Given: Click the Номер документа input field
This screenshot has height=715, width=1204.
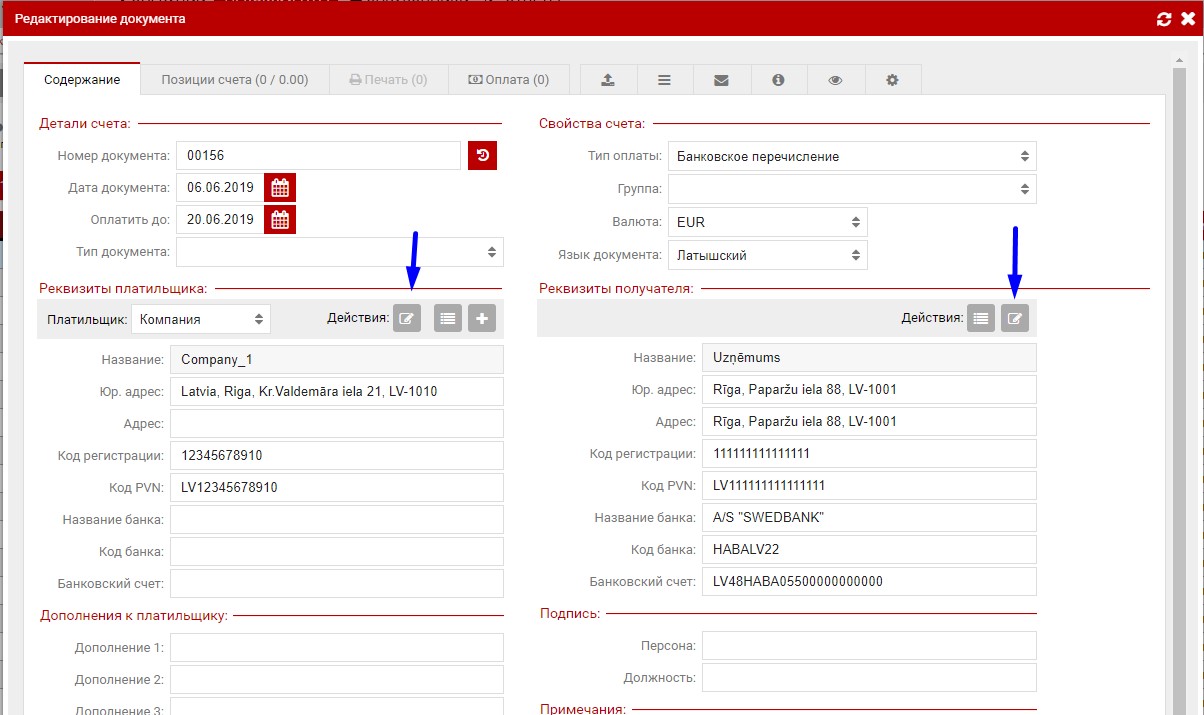Looking at the screenshot, I should [318, 156].
